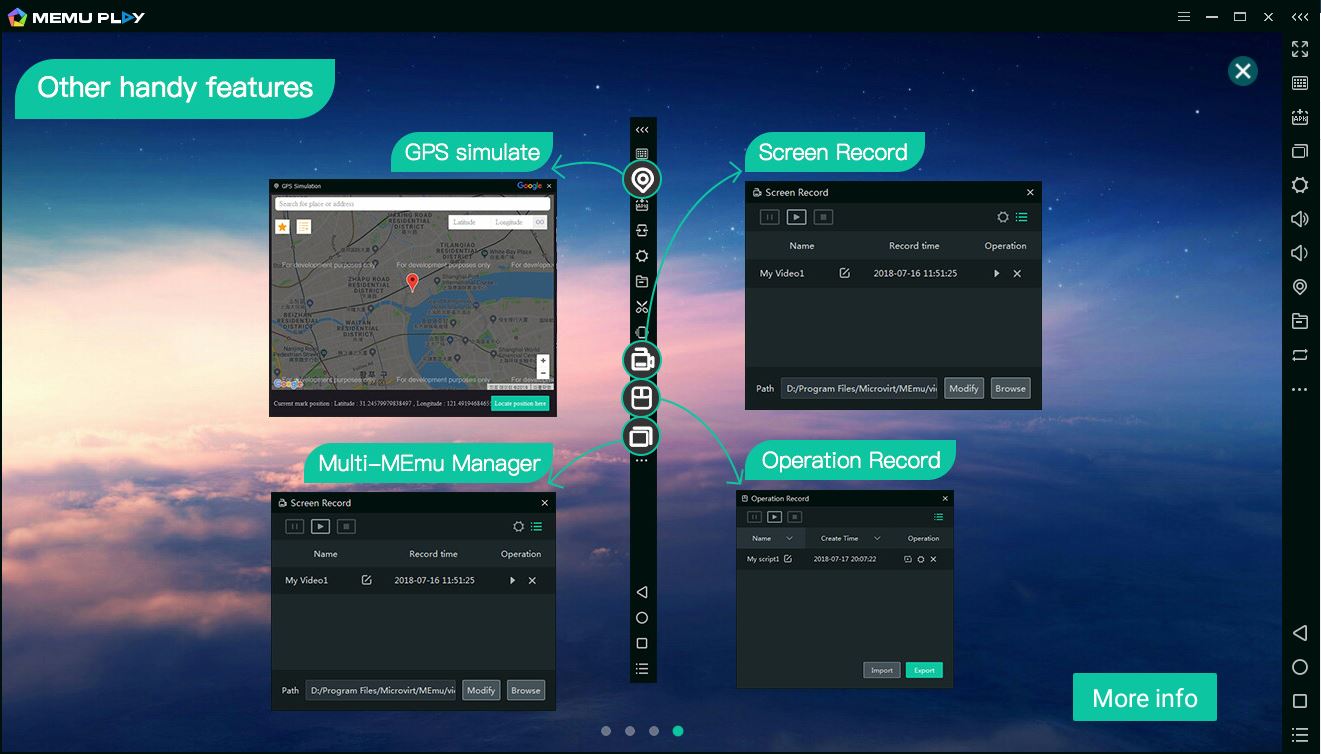Zoom in the GPS map with plus
This screenshot has width=1321, height=754.
point(543,360)
